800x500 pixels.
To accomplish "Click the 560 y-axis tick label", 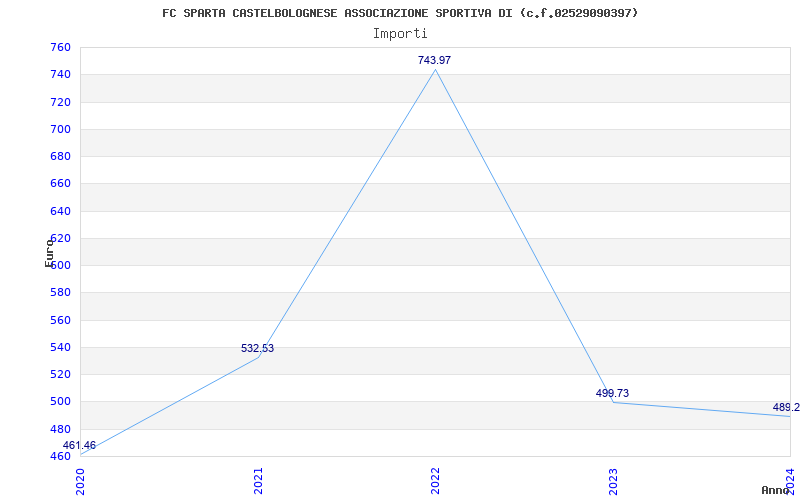I will coord(61,320).
